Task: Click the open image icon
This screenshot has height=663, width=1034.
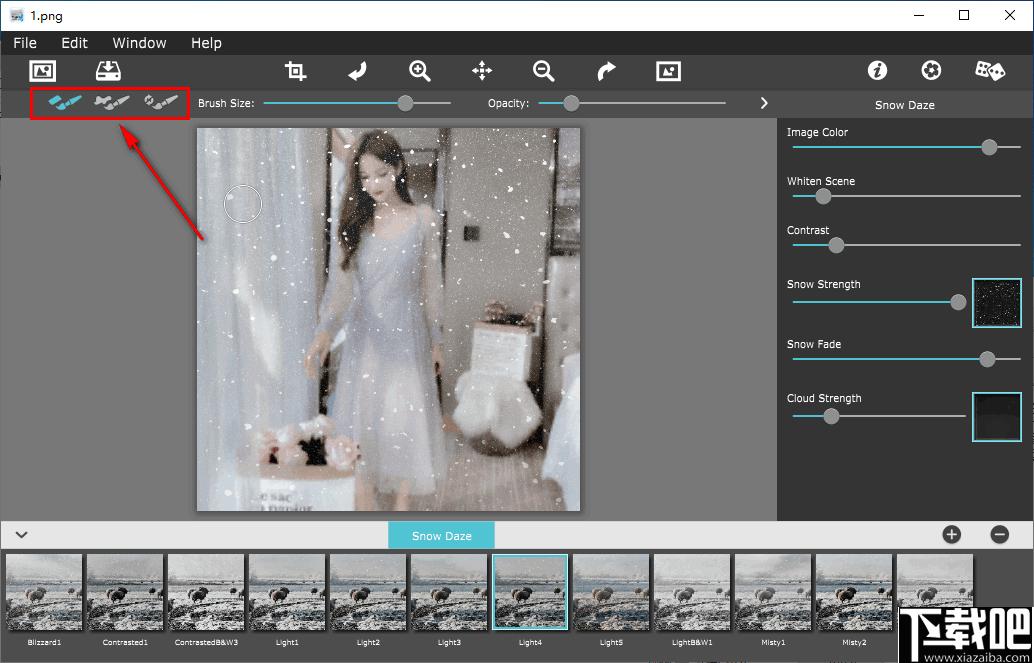Action: [x=43, y=71]
